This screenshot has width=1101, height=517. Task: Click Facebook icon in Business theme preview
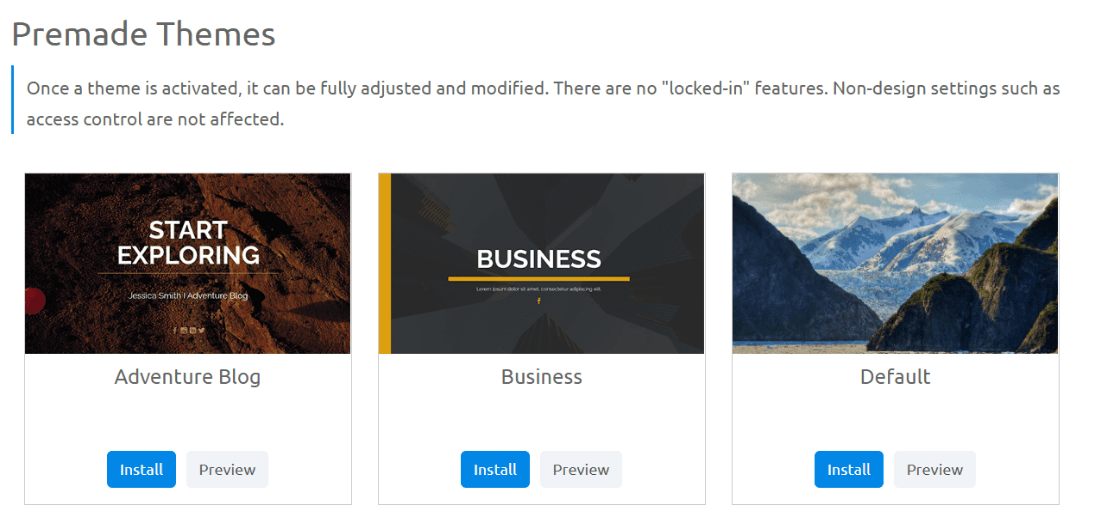(x=539, y=301)
